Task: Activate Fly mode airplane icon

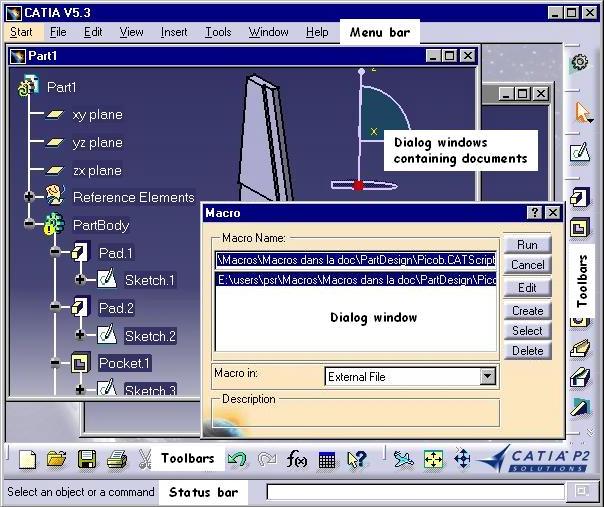Action: (403, 459)
